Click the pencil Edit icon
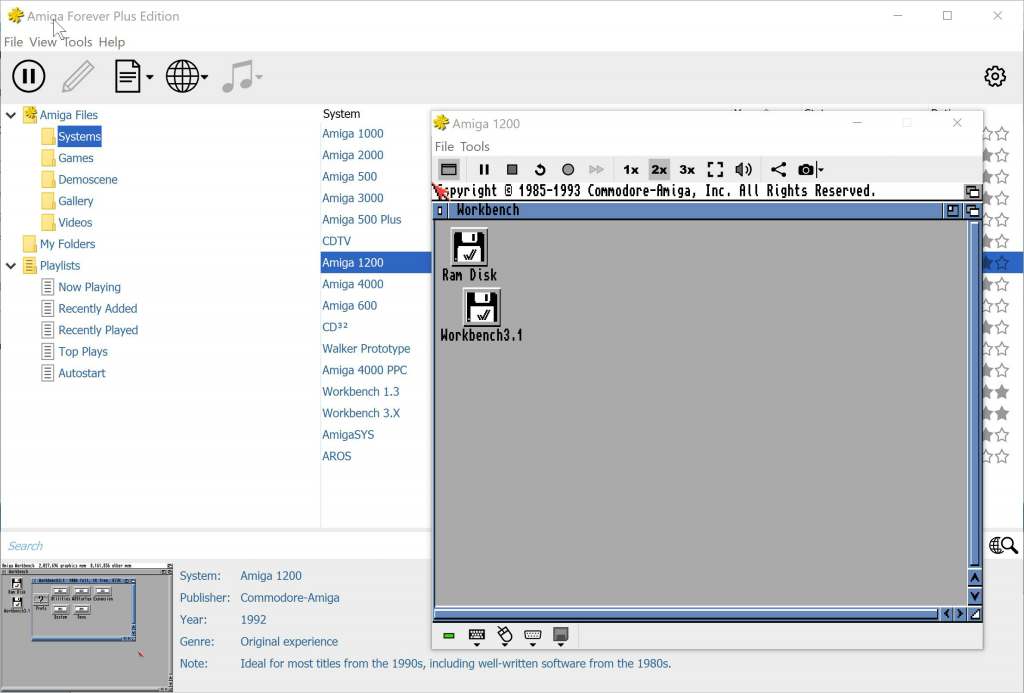The height and width of the screenshot is (693, 1024). (78, 76)
